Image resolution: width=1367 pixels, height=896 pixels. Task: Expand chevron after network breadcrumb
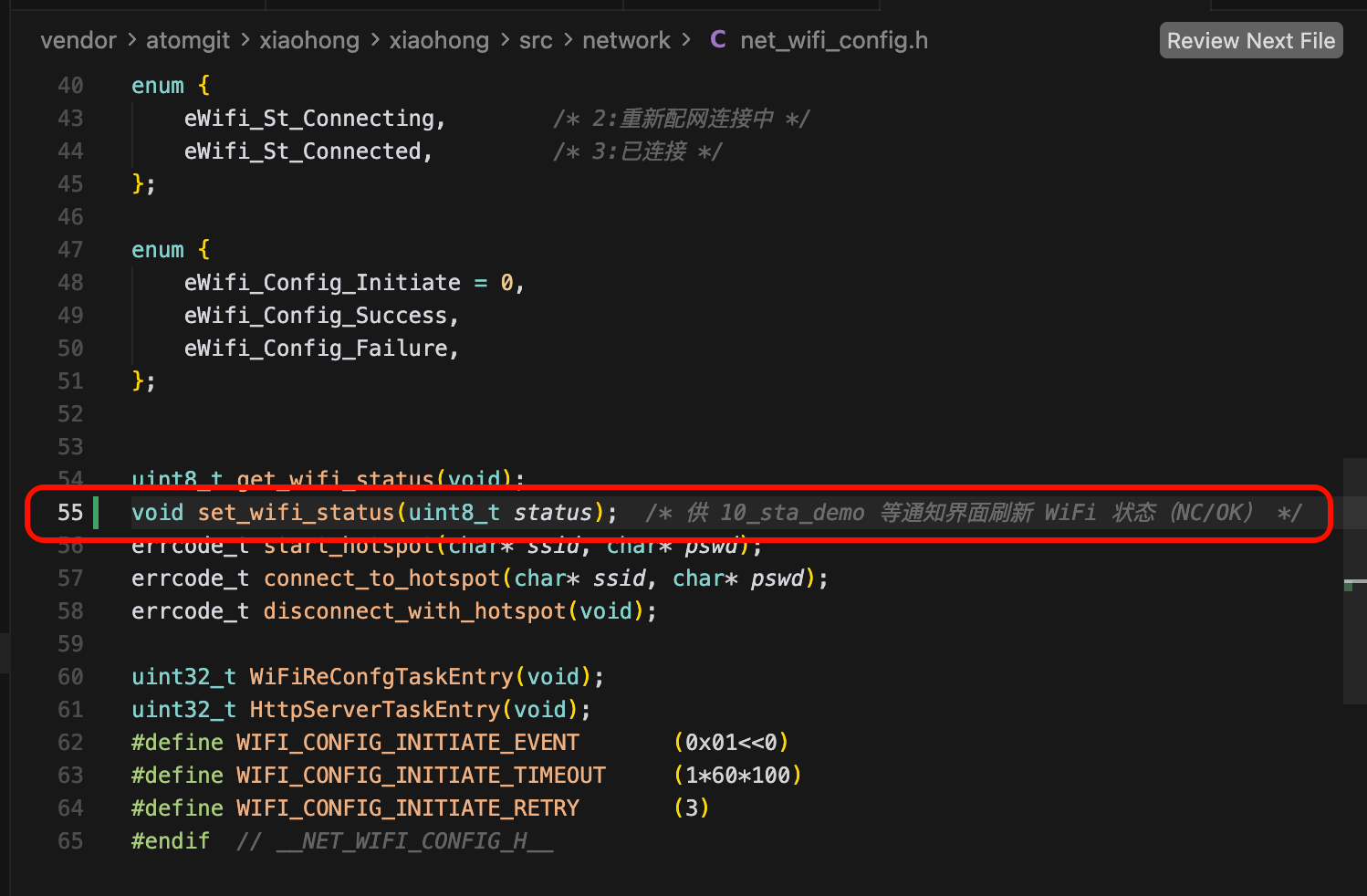point(686,40)
